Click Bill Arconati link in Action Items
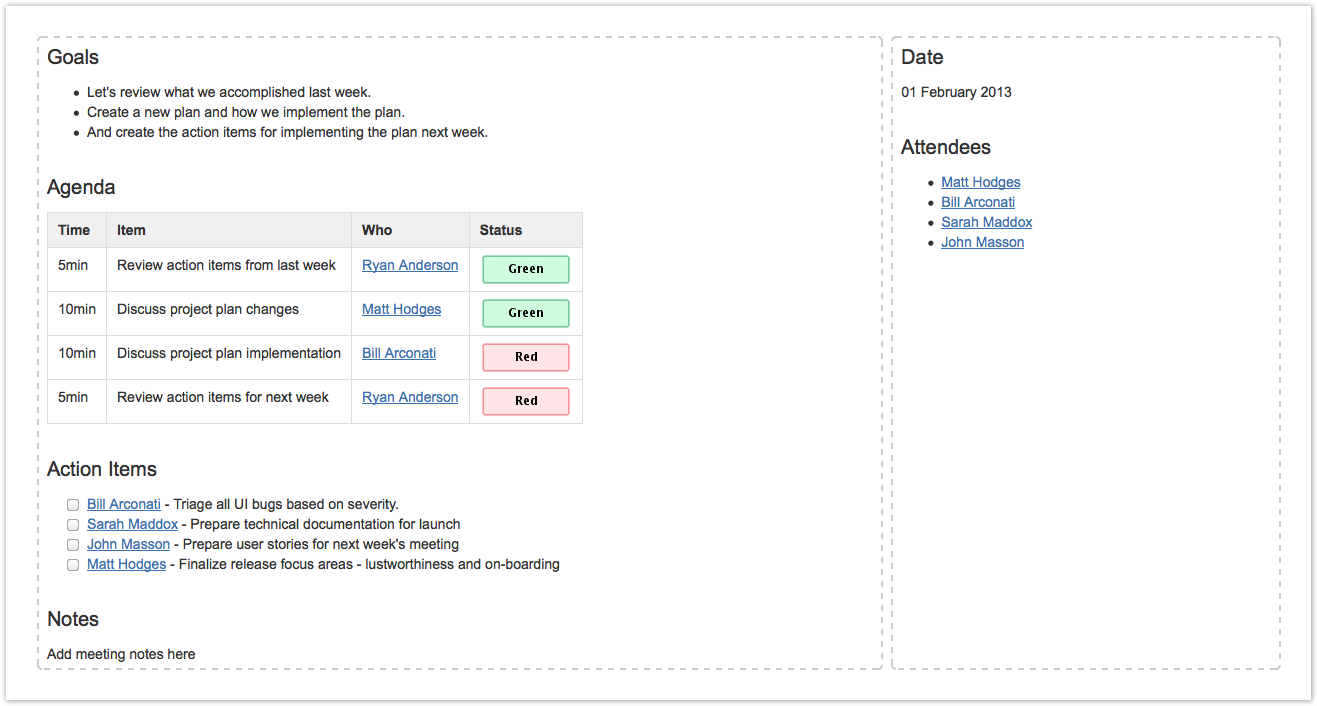This screenshot has width=1317, height=706. click(x=124, y=504)
